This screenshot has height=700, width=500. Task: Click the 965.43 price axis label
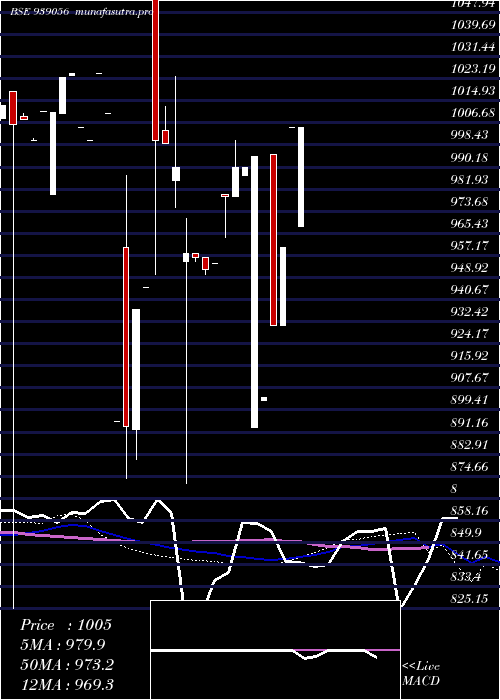470,224
